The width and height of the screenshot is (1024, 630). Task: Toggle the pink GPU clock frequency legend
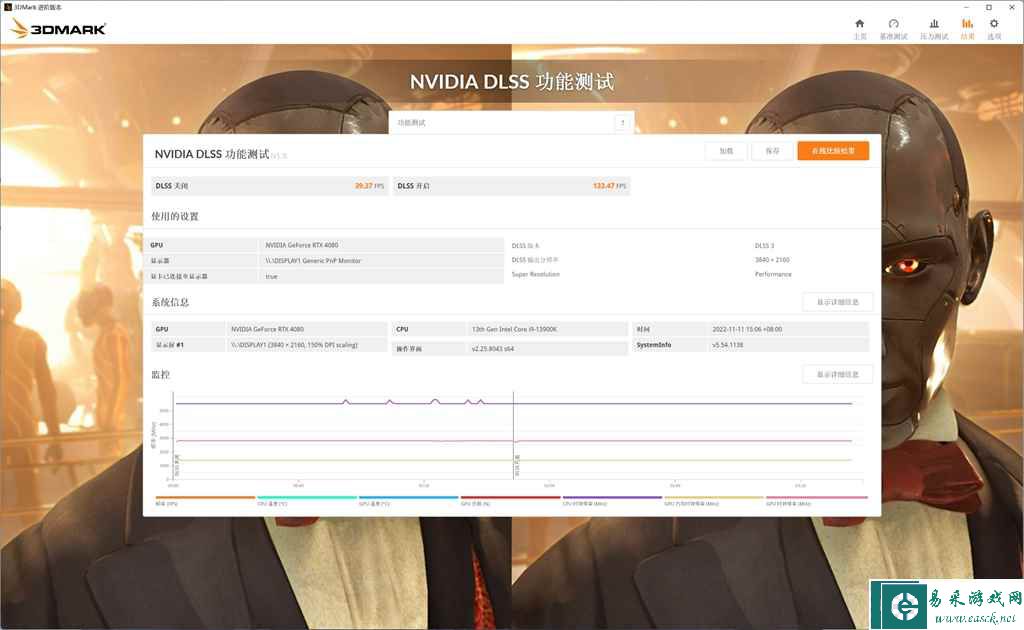817,501
